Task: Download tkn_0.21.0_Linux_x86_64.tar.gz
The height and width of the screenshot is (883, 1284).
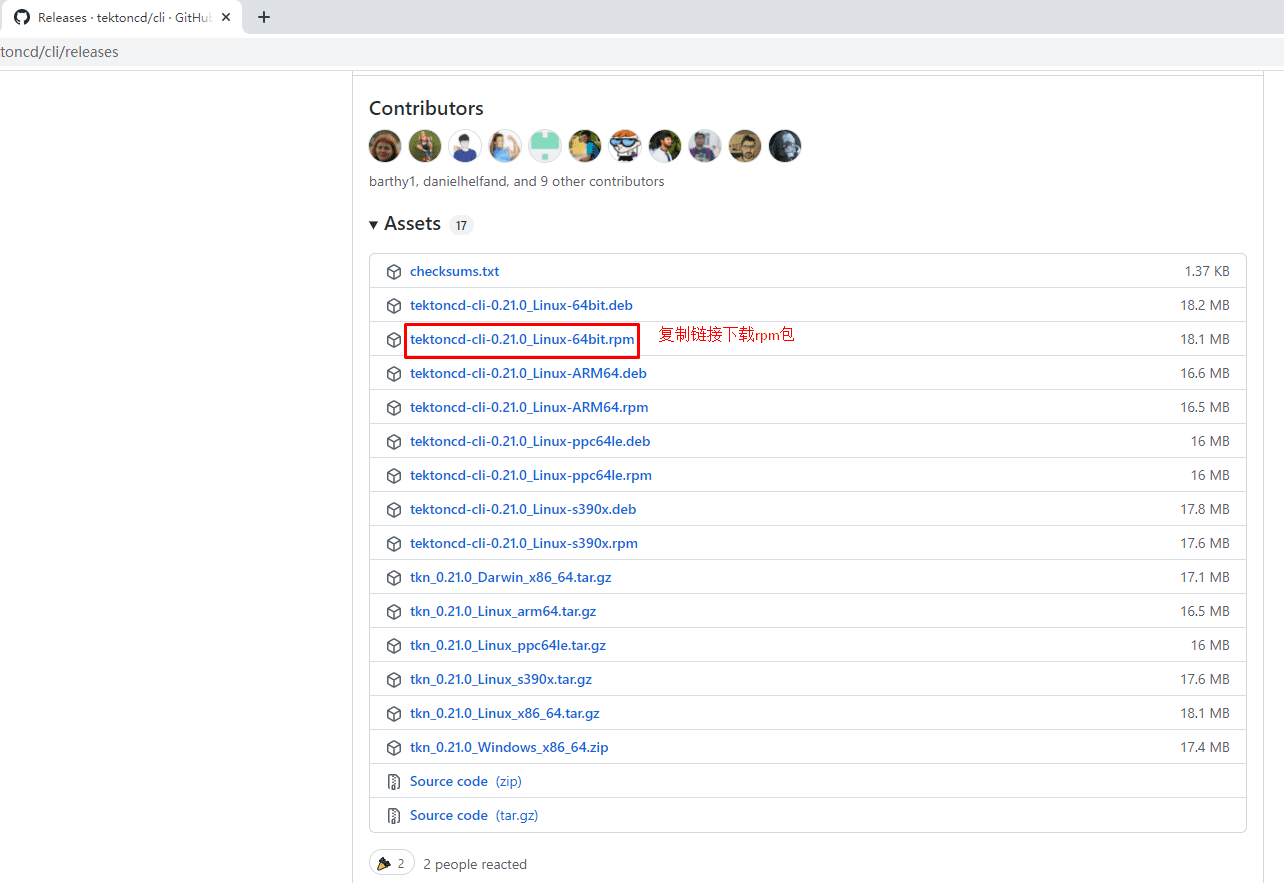Action: pos(505,713)
